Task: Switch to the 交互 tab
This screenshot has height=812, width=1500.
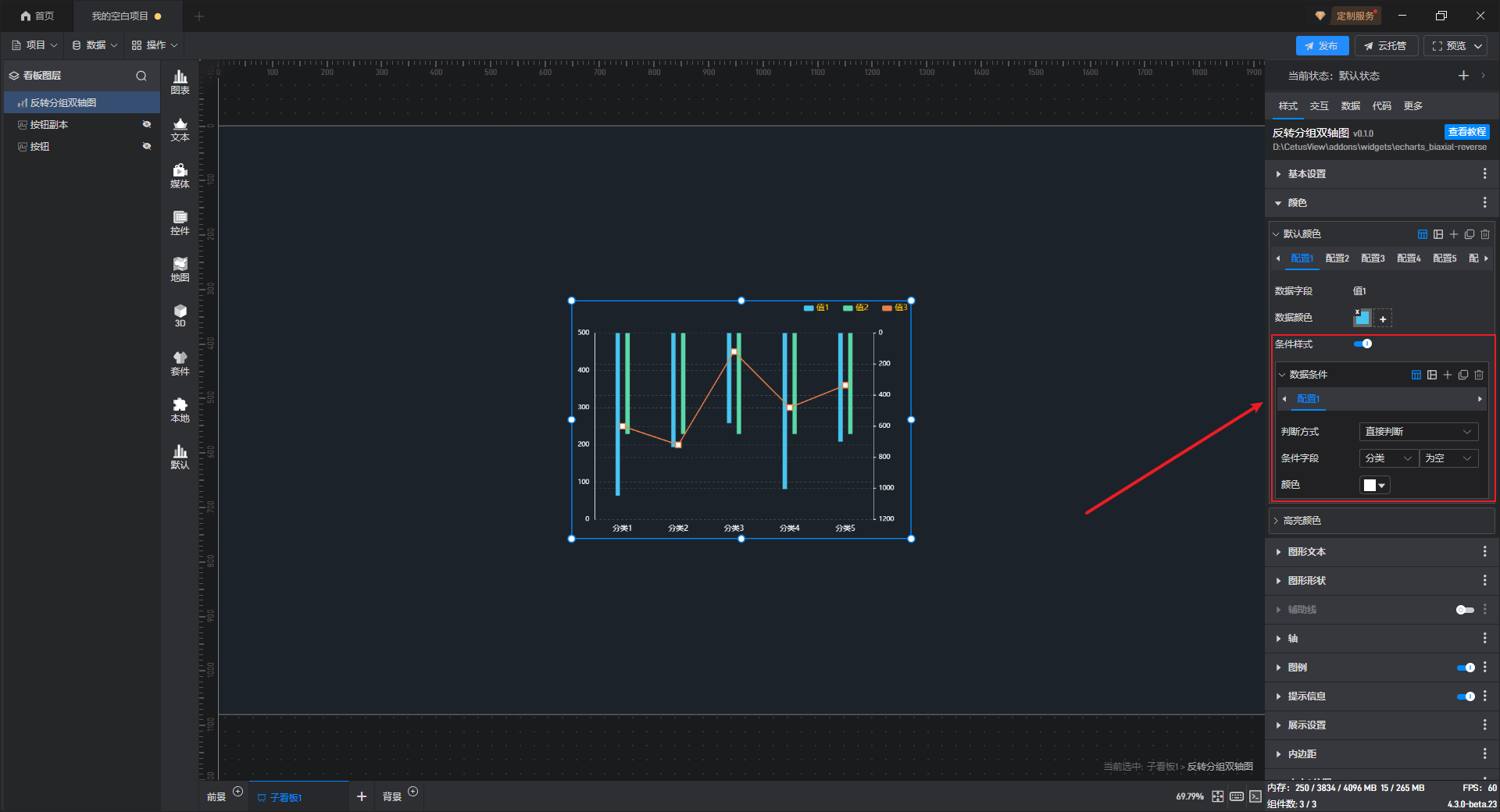Action: pos(1319,106)
